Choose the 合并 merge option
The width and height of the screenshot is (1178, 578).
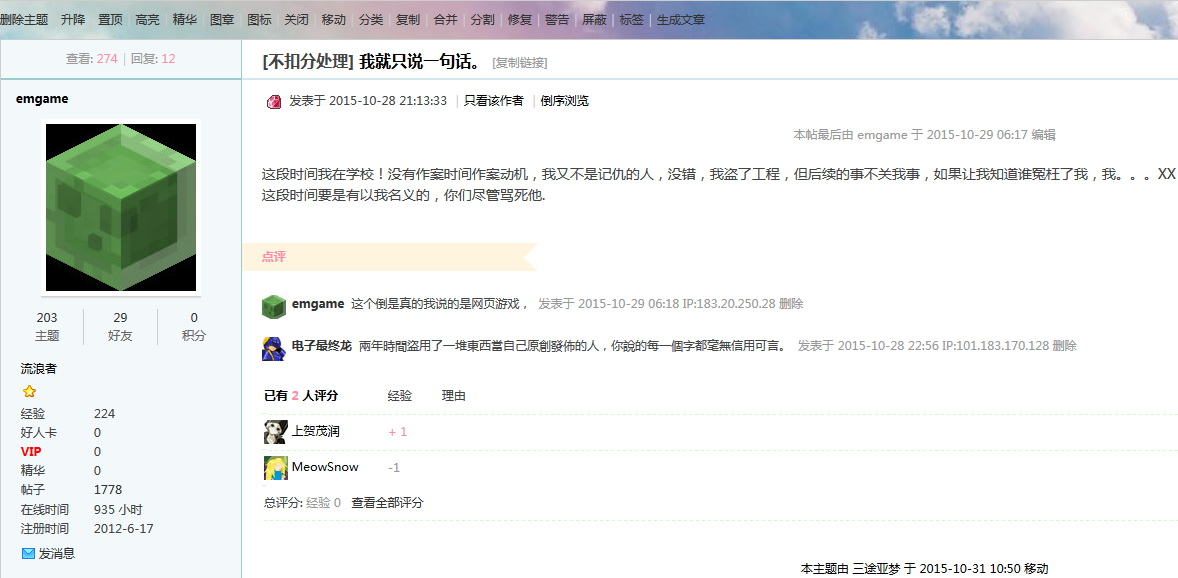pos(446,20)
